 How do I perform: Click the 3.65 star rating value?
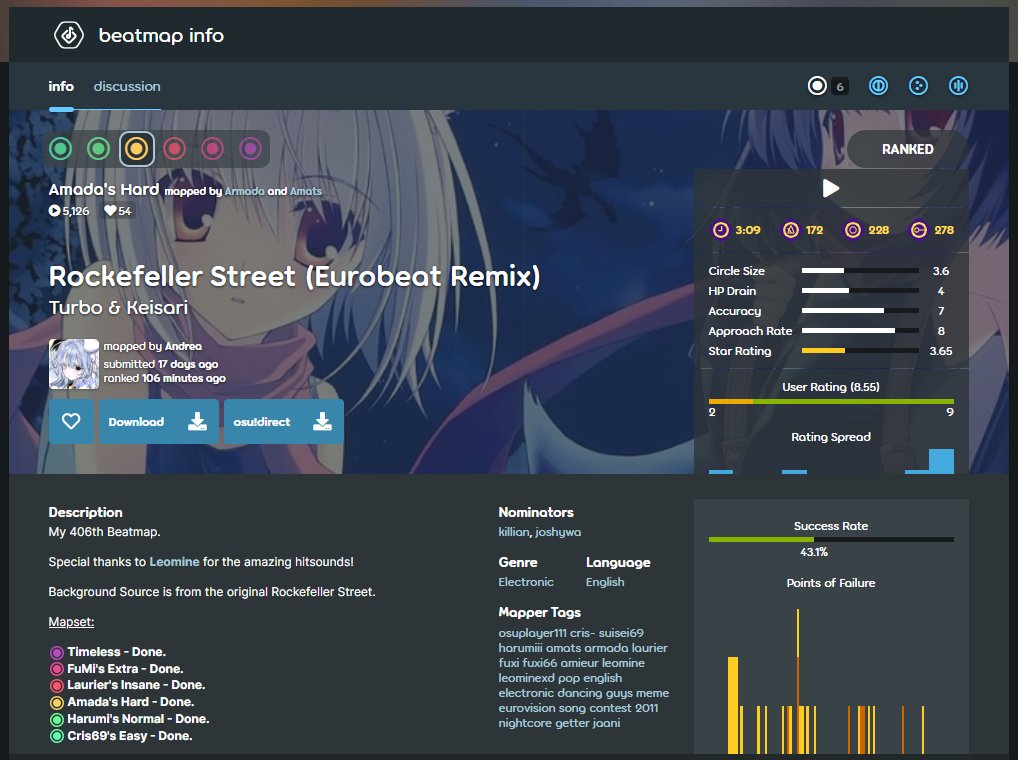pos(941,351)
